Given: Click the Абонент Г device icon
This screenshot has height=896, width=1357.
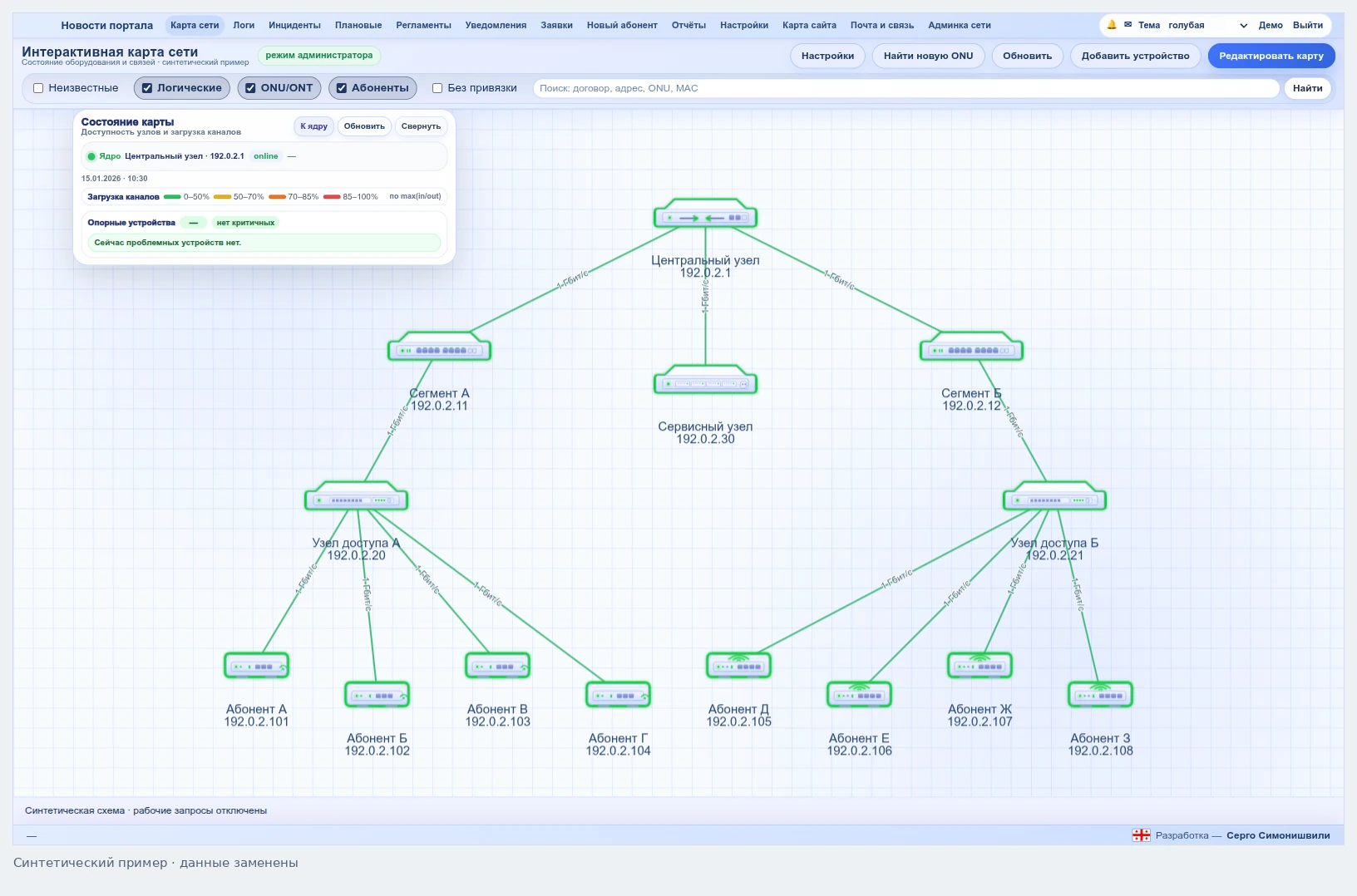Looking at the screenshot, I should click(x=618, y=694).
